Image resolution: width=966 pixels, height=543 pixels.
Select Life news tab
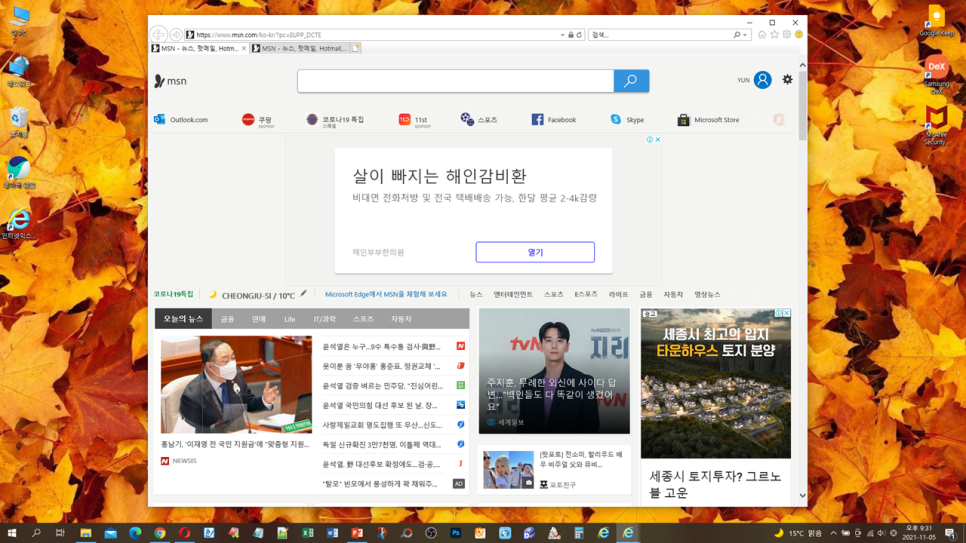pyautogui.click(x=290, y=319)
